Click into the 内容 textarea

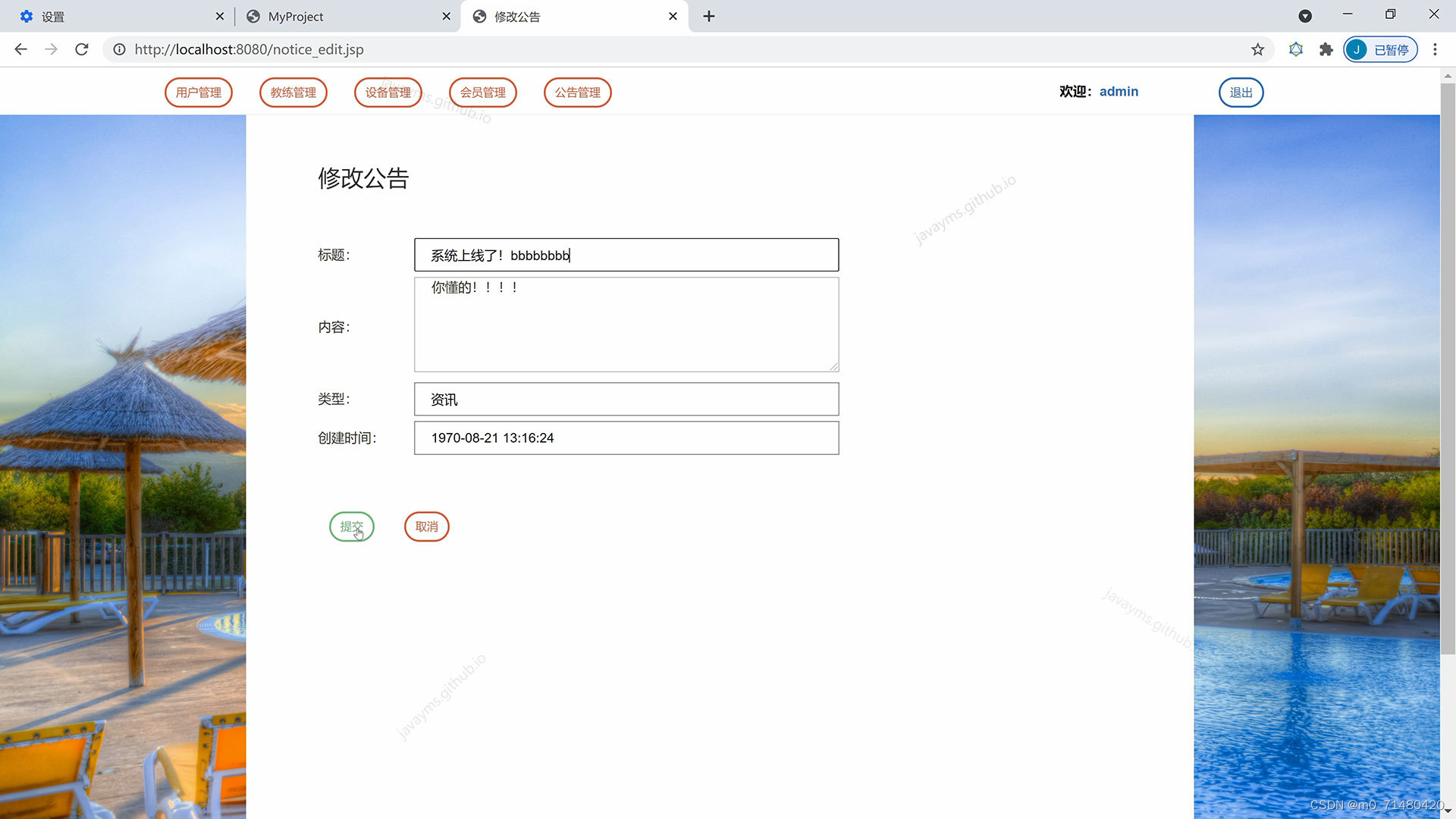point(626,325)
